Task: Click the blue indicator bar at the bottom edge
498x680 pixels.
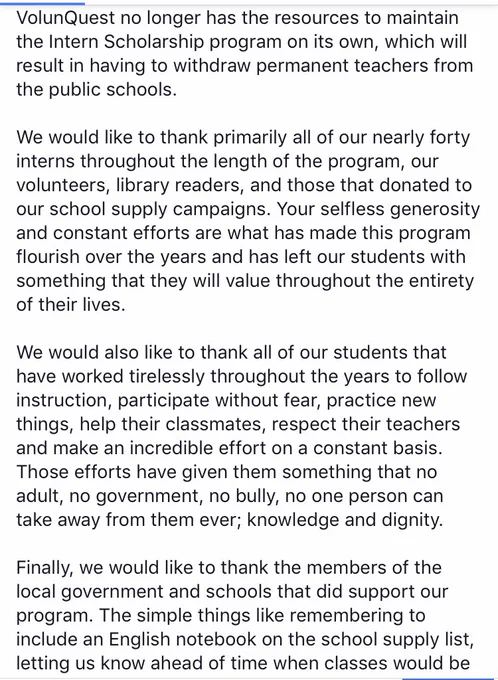Action: pos(450,679)
